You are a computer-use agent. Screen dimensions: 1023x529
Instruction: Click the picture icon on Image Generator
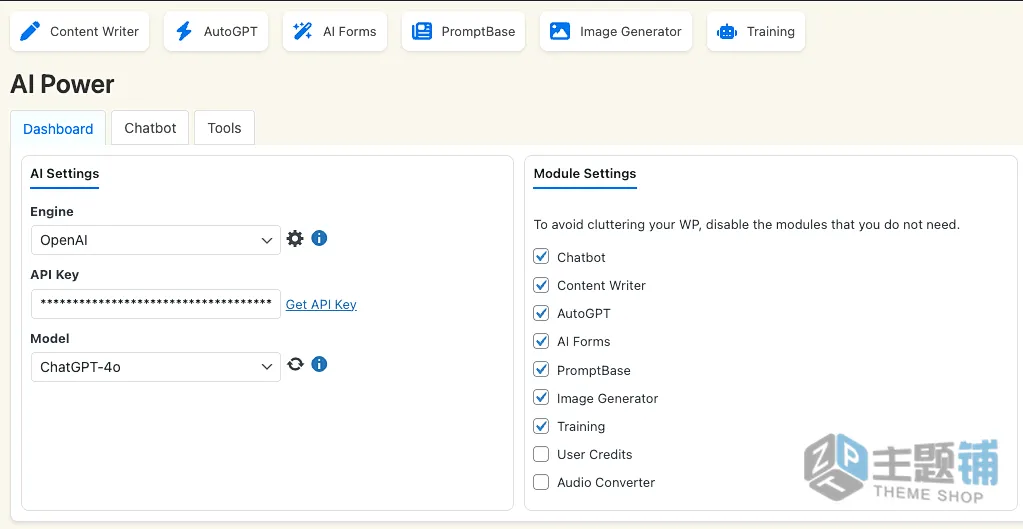[560, 31]
